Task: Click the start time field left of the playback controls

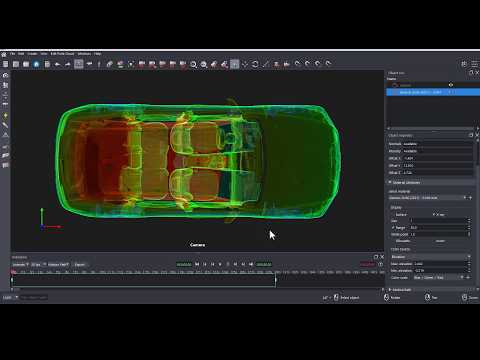Action: pyautogui.click(x=184, y=264)
